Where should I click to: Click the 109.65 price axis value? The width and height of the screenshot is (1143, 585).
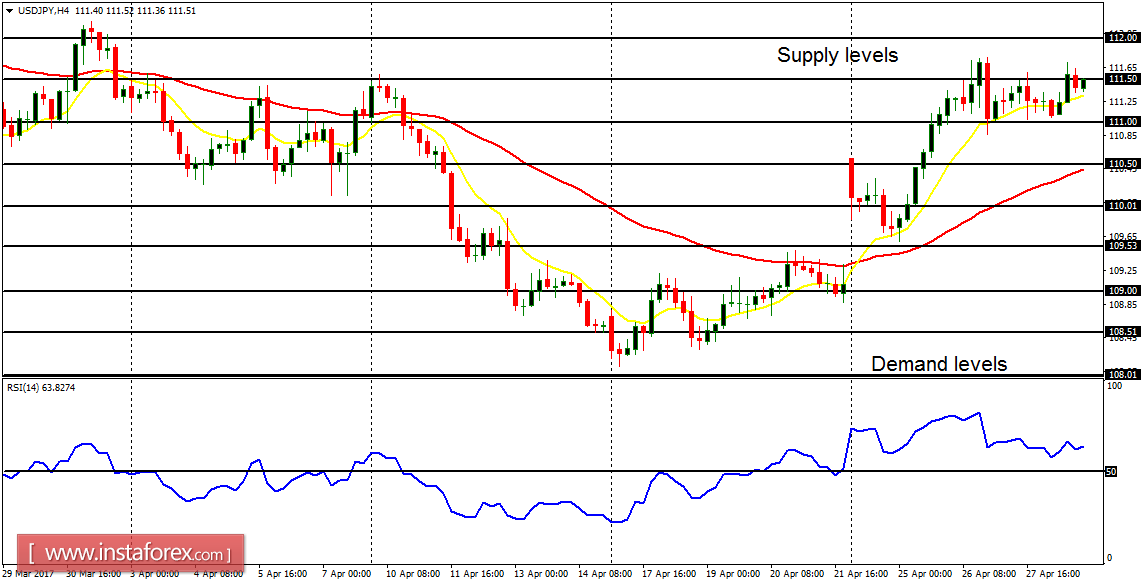point(1122,236)
